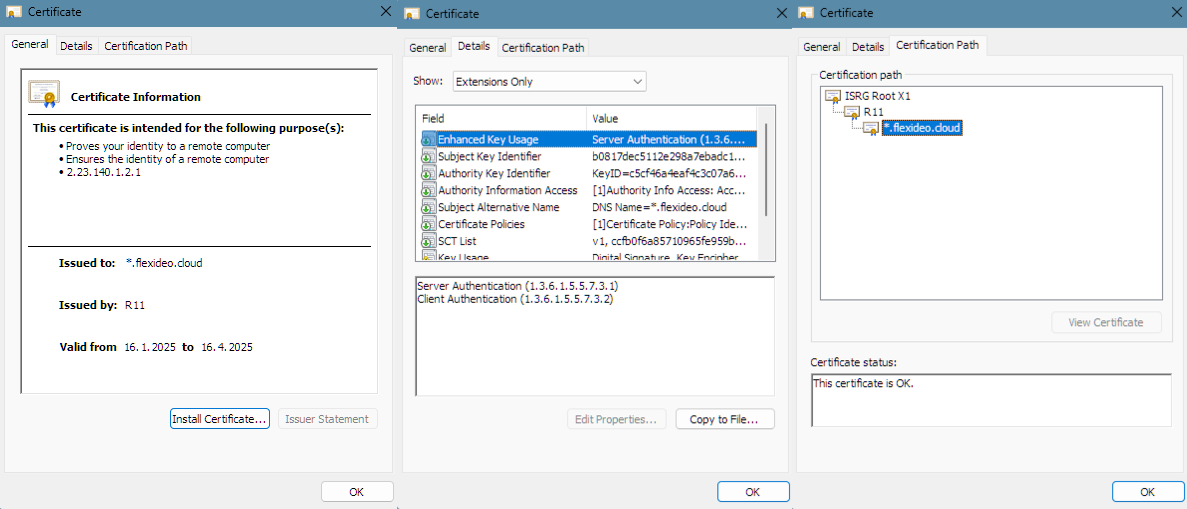Open the Show filter dropdown

click(x=549, y=82)
